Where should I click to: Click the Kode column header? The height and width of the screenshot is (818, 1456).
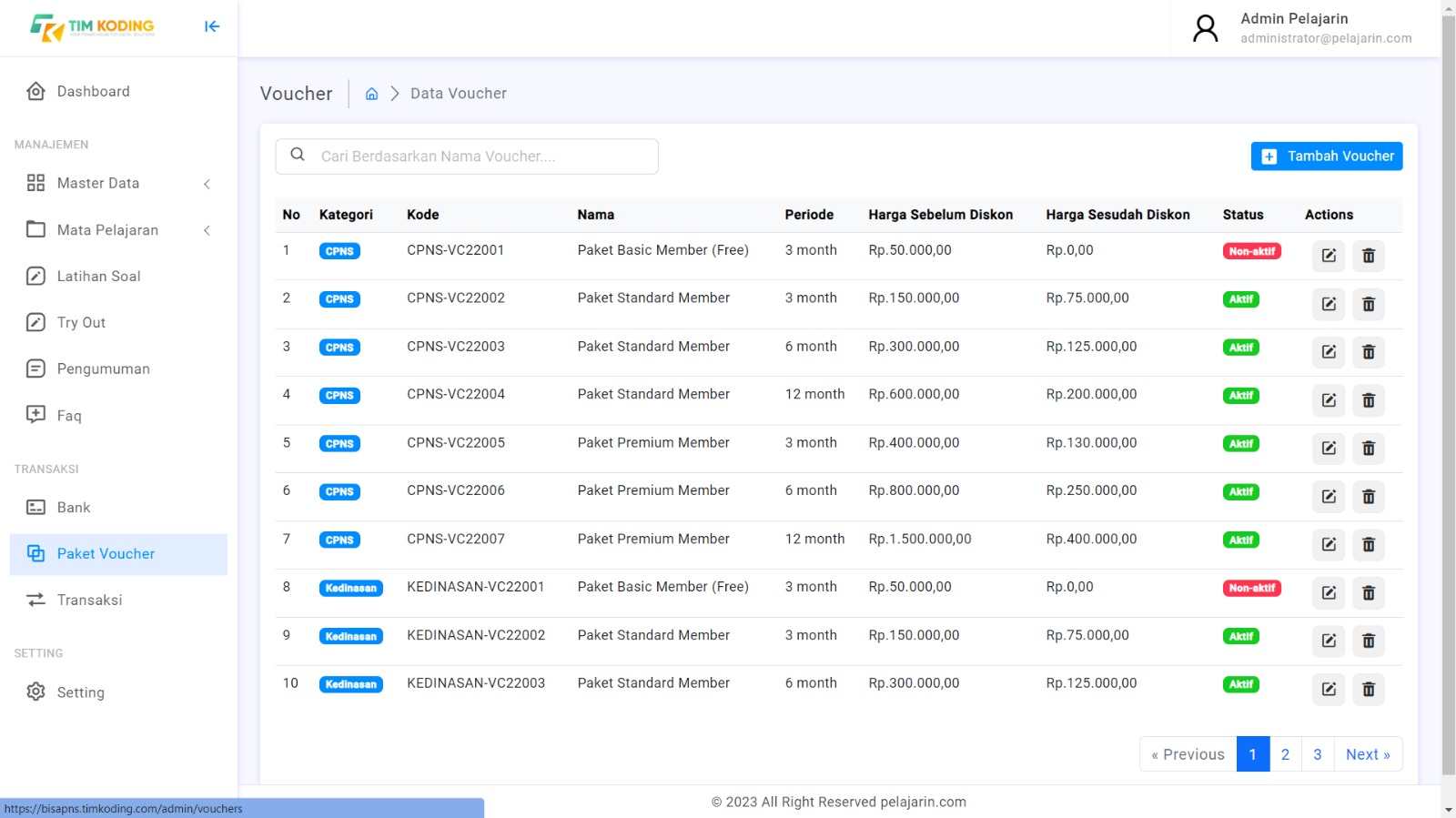[x=423, y=215]
